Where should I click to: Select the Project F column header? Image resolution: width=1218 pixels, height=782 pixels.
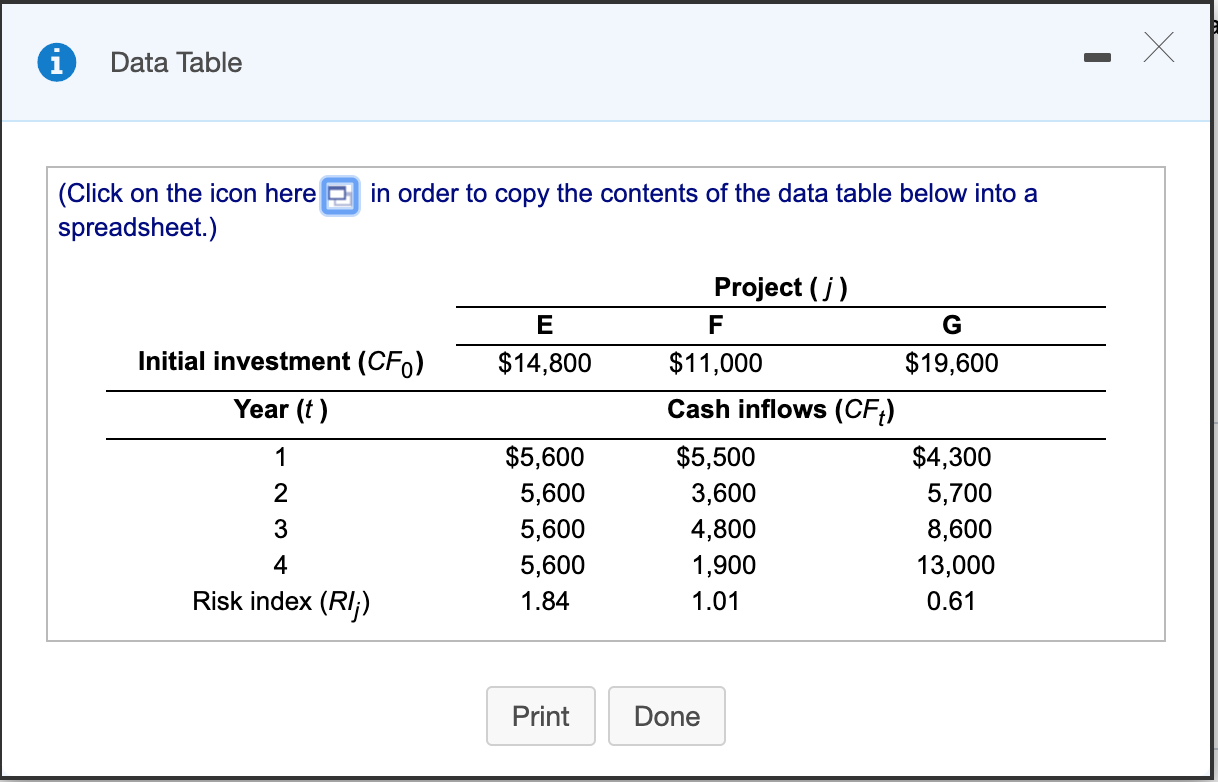[716, 325]
